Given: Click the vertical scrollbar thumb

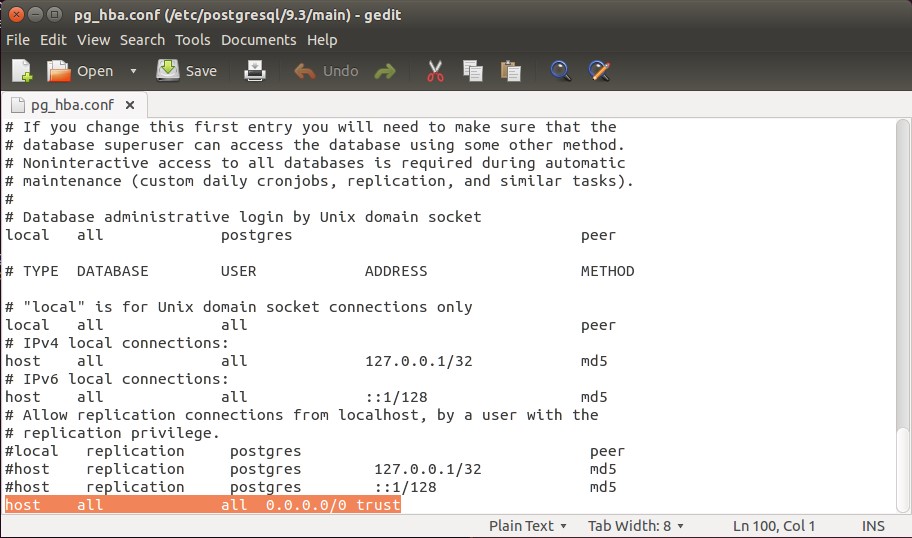Looking at the screenshot, I should (902, 470).
